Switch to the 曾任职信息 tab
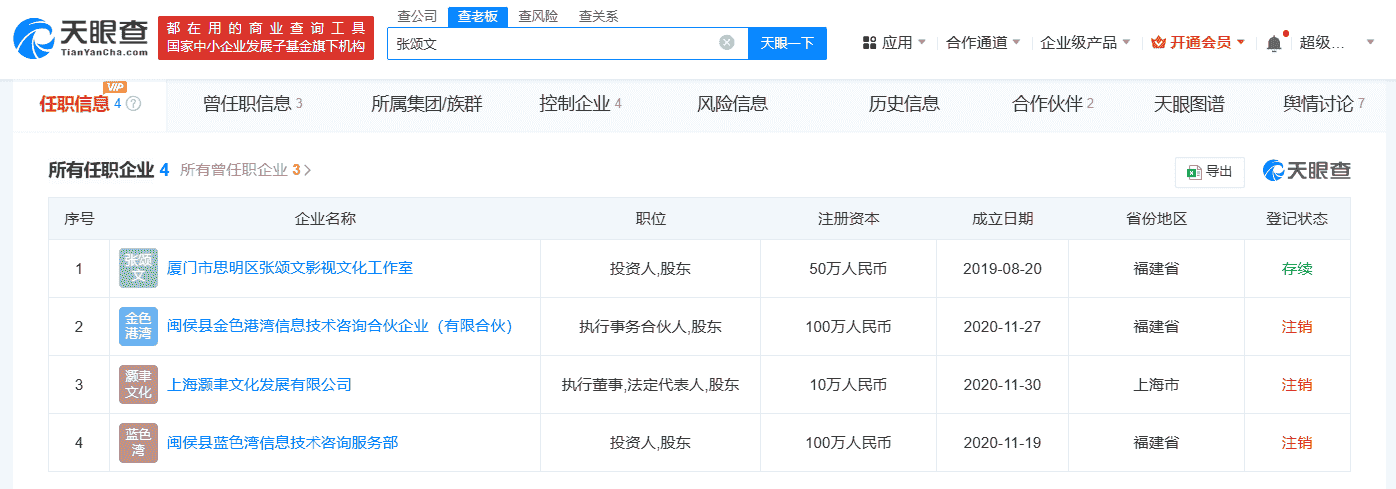1396x489 pixels. click(252, 104)
